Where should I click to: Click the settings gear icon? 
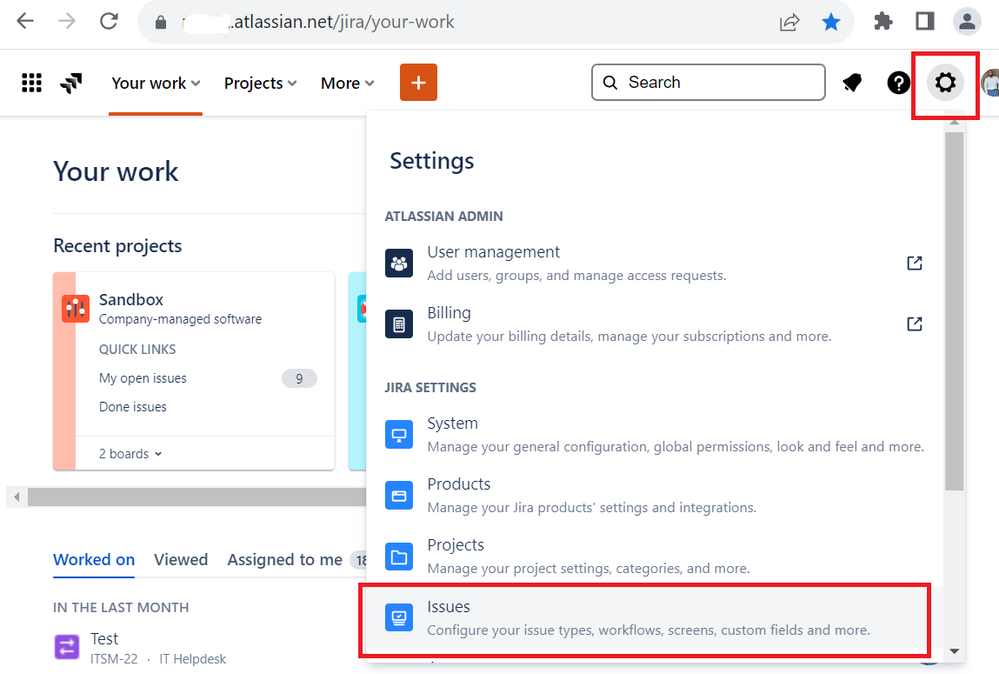945,82
